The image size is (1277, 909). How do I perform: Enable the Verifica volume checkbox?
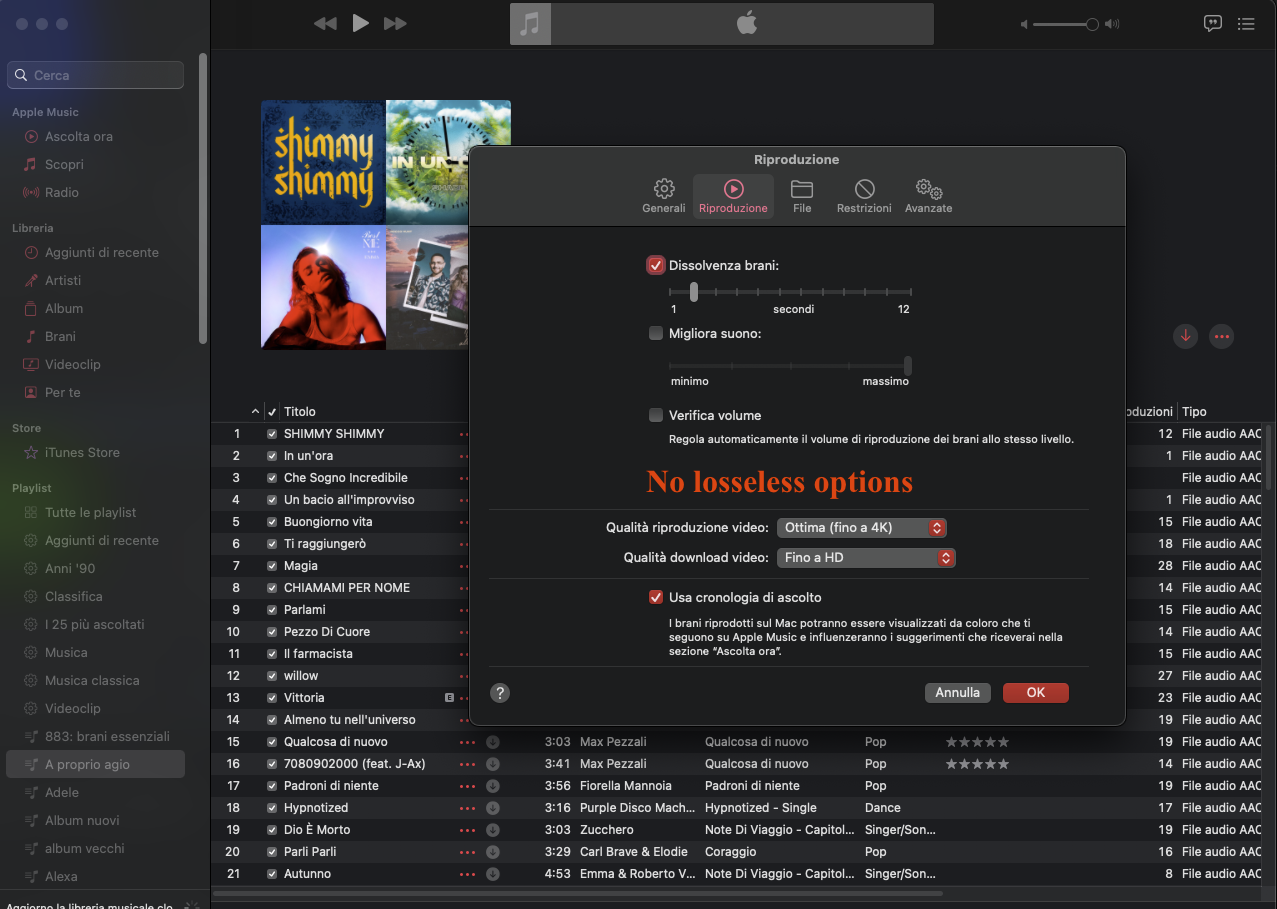point(656,415)
